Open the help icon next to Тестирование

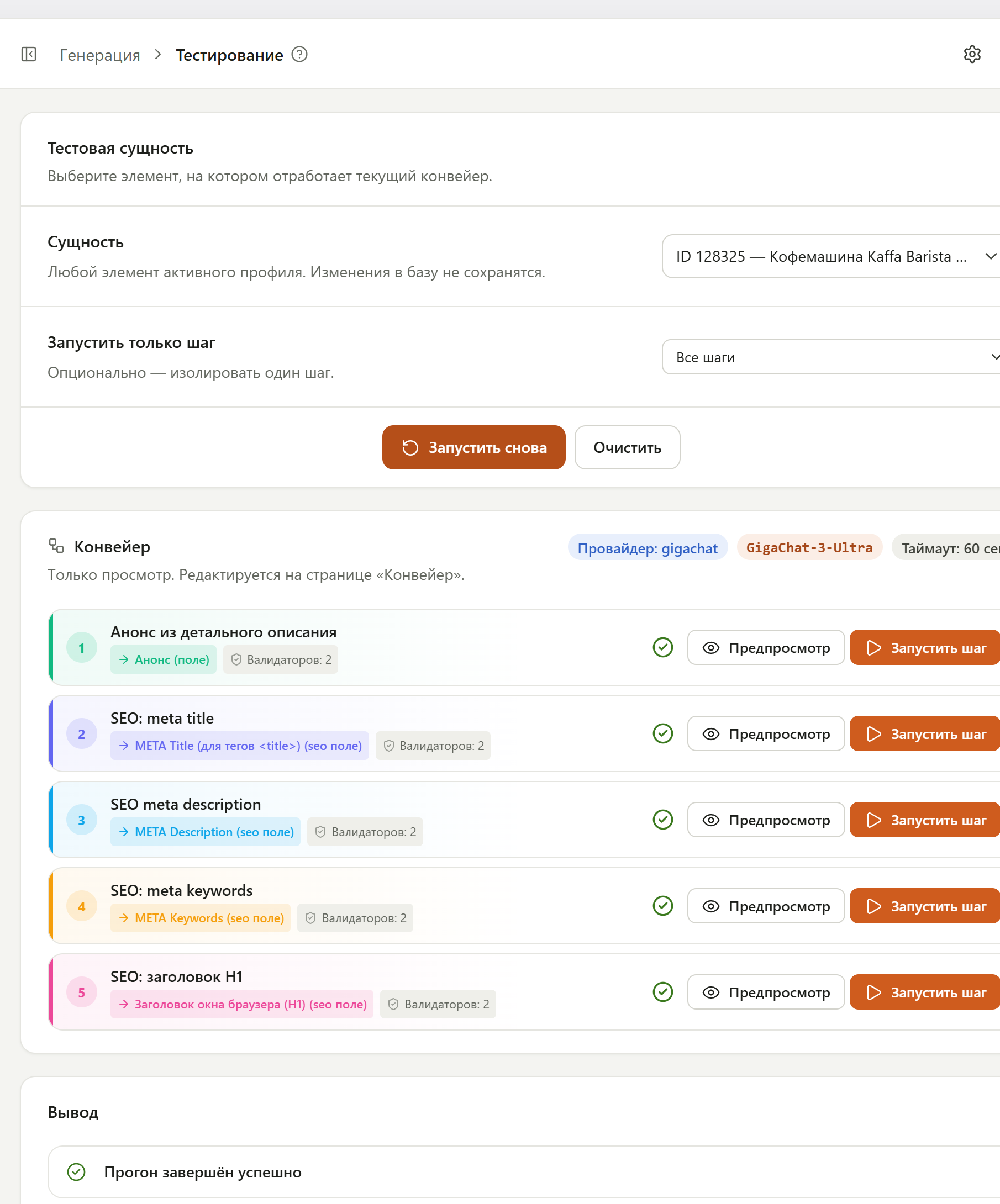coord(299,55)
